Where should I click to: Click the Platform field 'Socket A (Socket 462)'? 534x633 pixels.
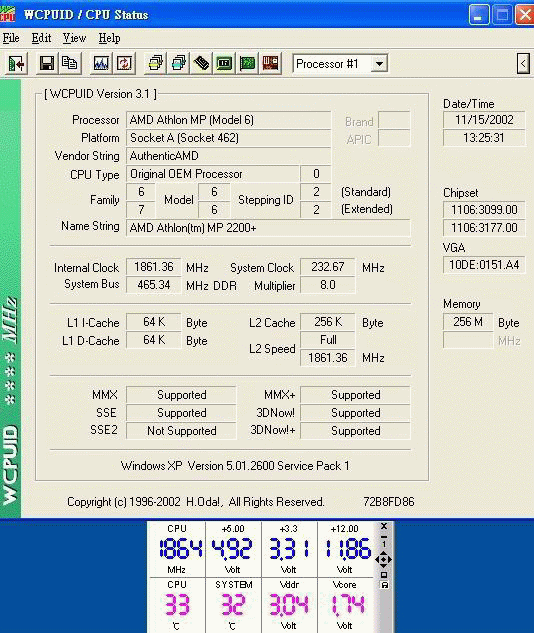[x=228, y=138]
